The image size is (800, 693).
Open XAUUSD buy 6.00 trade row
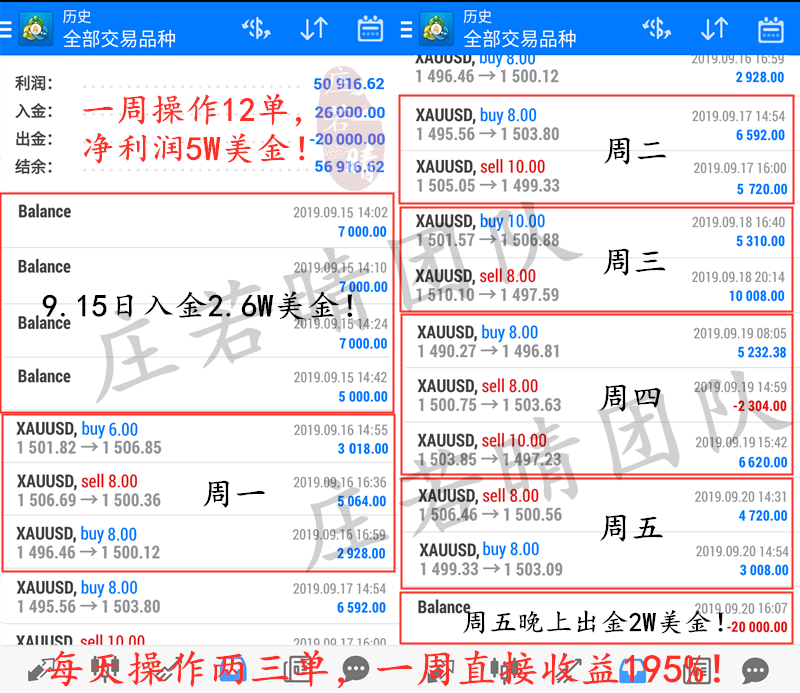click(x=198, y=439)
